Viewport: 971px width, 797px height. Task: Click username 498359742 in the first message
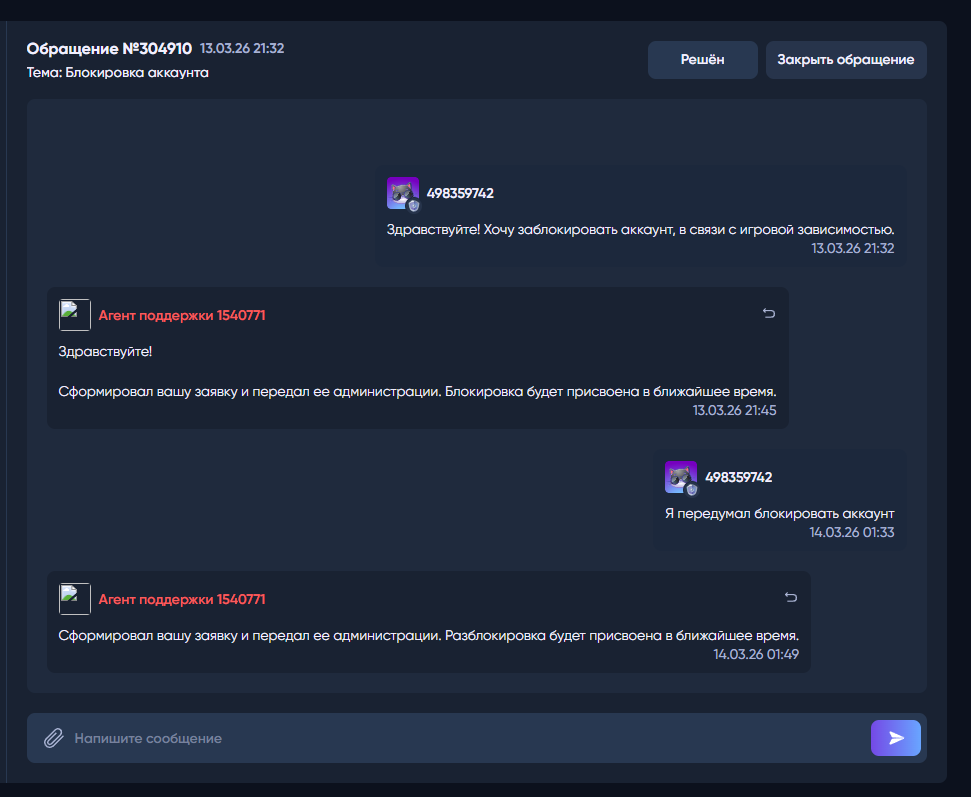coord(460,193)
